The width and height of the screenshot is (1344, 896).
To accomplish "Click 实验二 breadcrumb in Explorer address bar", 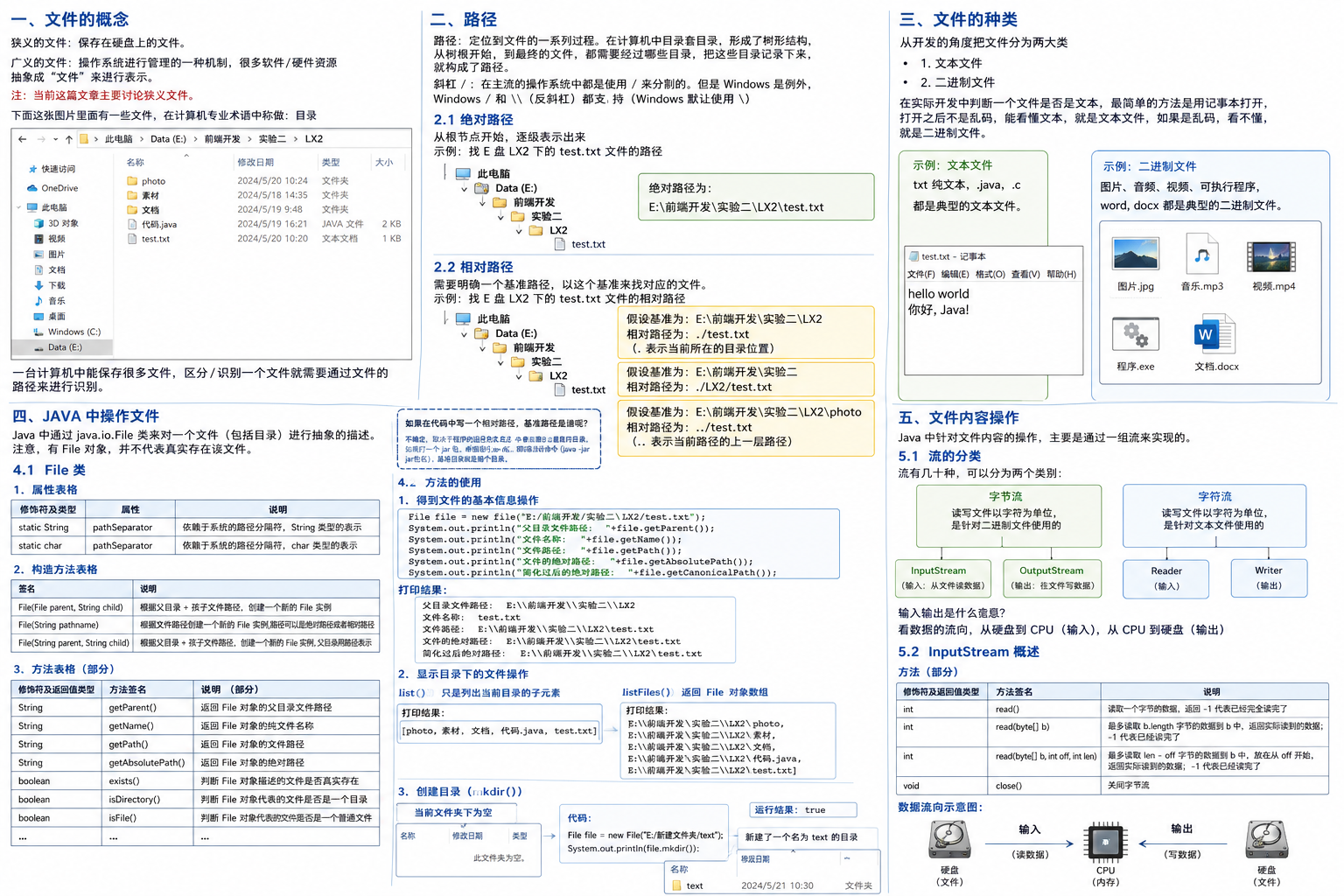I will (x=272, y=139).
